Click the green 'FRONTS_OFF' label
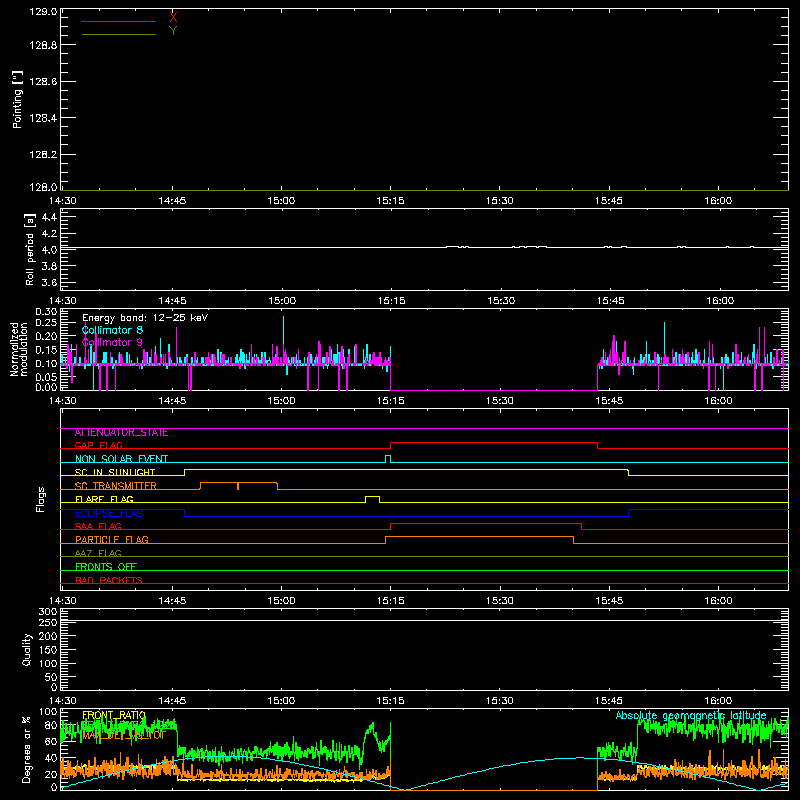Screen dimensions: 800x800 (106, 567)
